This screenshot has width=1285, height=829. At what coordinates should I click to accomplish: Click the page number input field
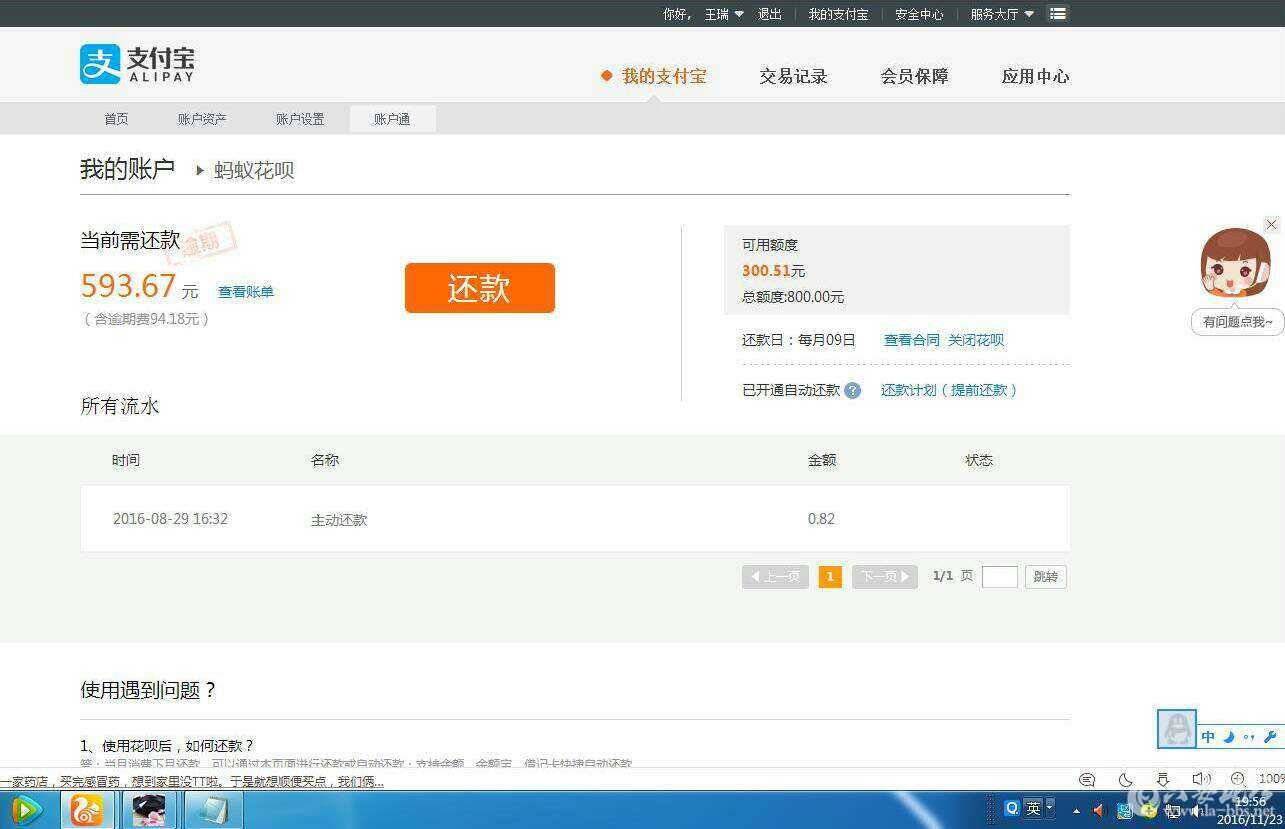coord(999,577)
